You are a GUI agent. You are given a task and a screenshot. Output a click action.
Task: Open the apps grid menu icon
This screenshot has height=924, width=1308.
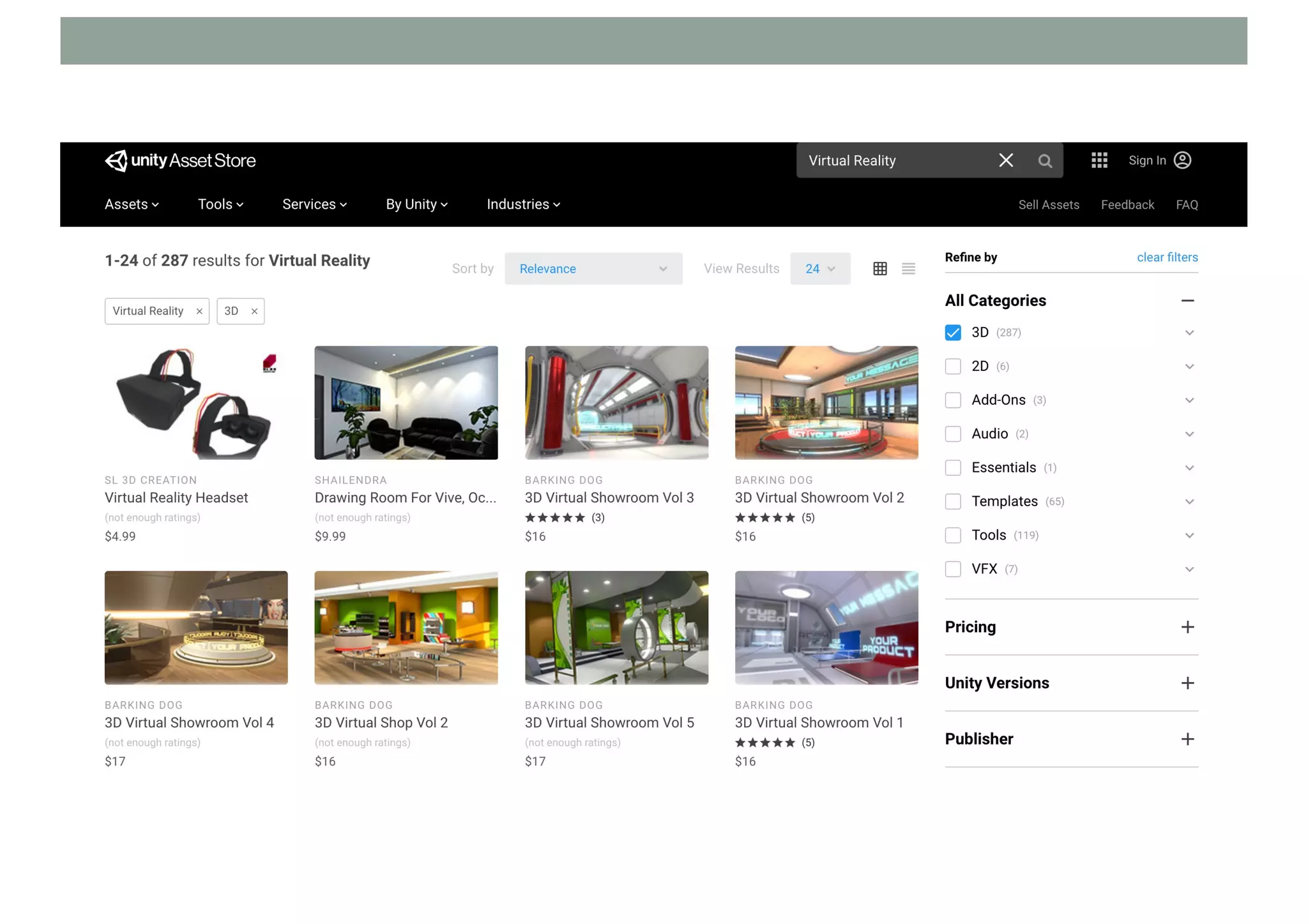point(1099,160)
